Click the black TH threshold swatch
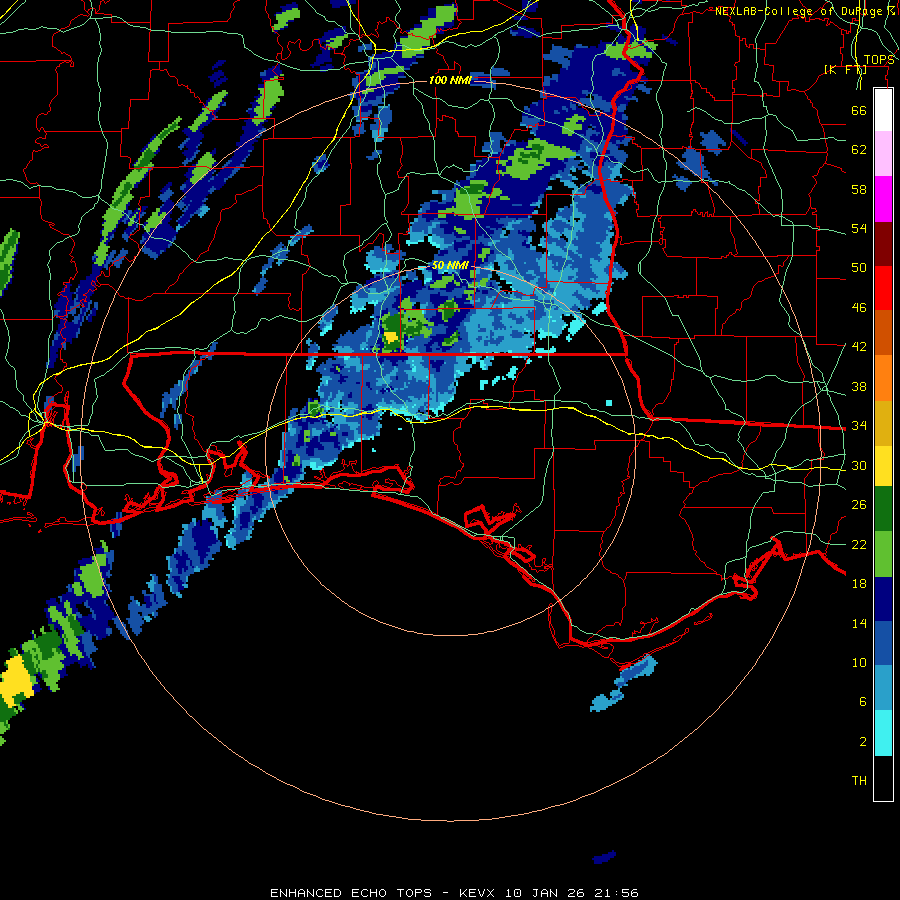900x900 pixels. 883,778
